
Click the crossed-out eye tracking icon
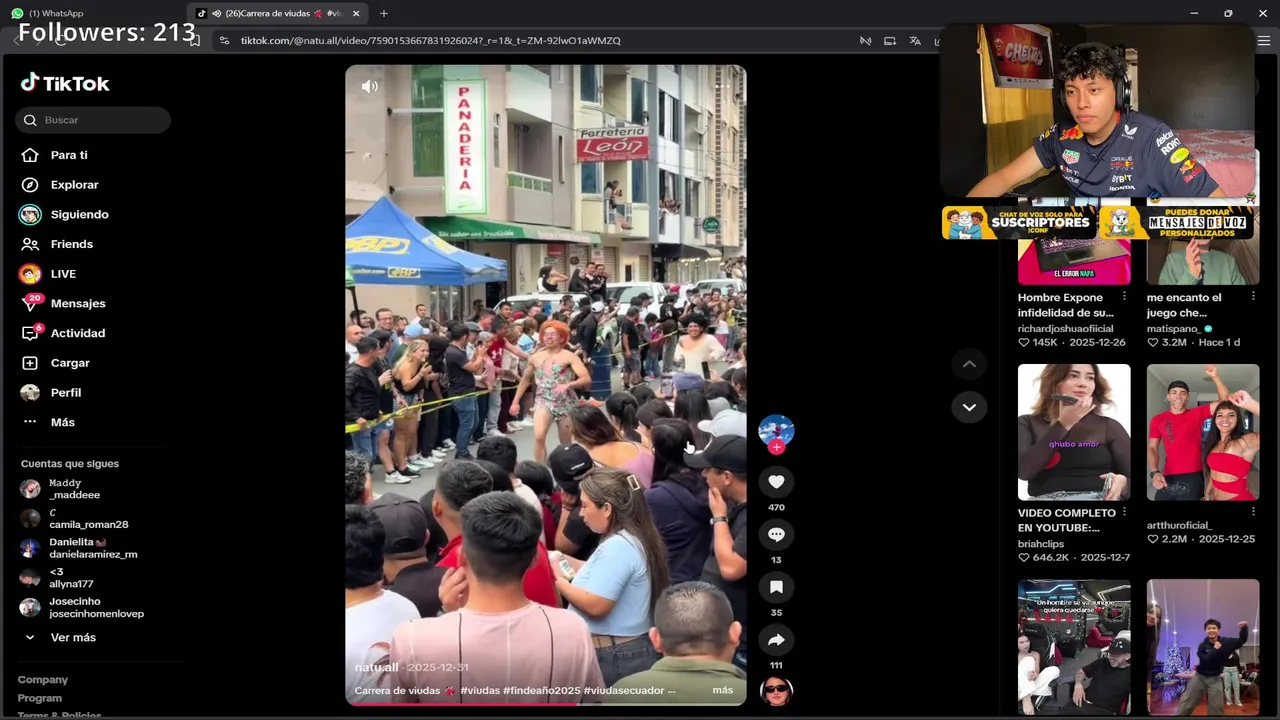click(x=865, y=41)
